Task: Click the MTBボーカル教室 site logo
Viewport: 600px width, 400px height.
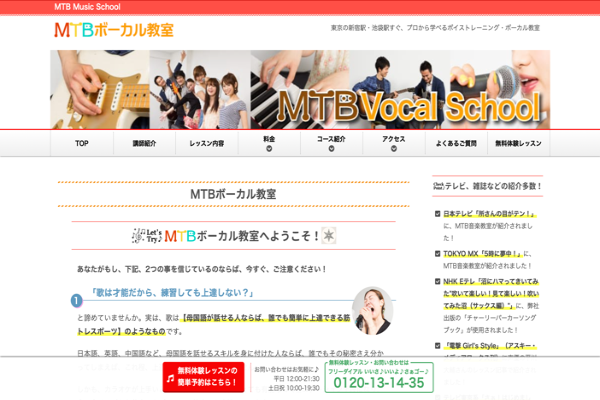Action: [114, 30]
